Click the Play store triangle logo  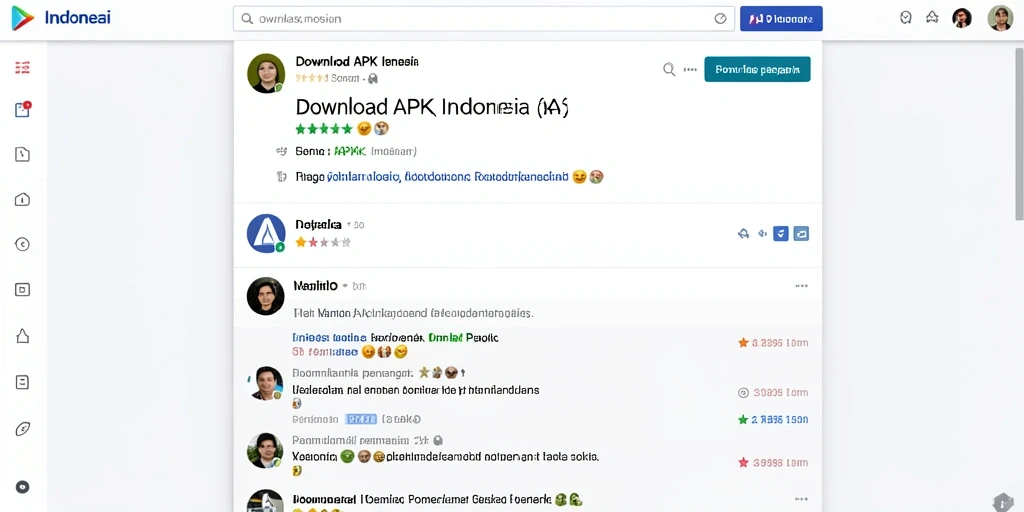click(x=23, y=18)
